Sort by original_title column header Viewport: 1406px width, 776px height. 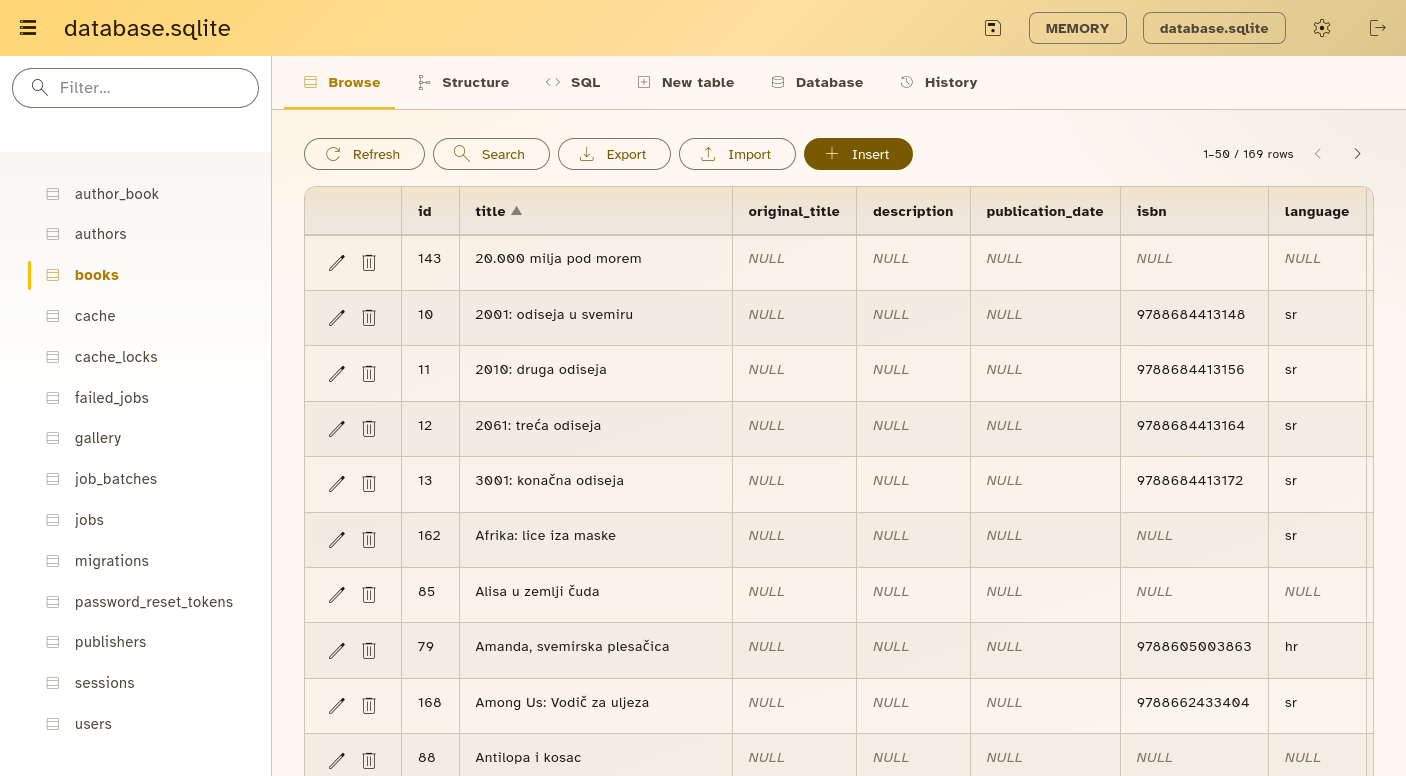click(x=794, y=211)
